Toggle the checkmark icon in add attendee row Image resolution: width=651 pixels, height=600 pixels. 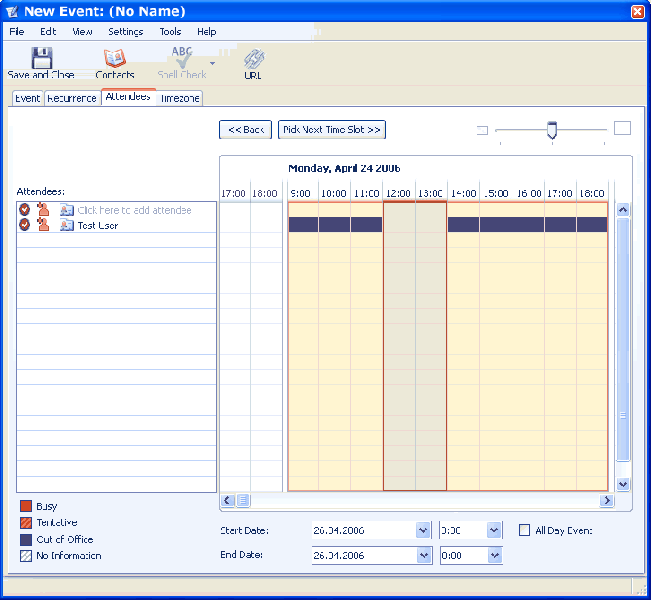pos(24,210)
